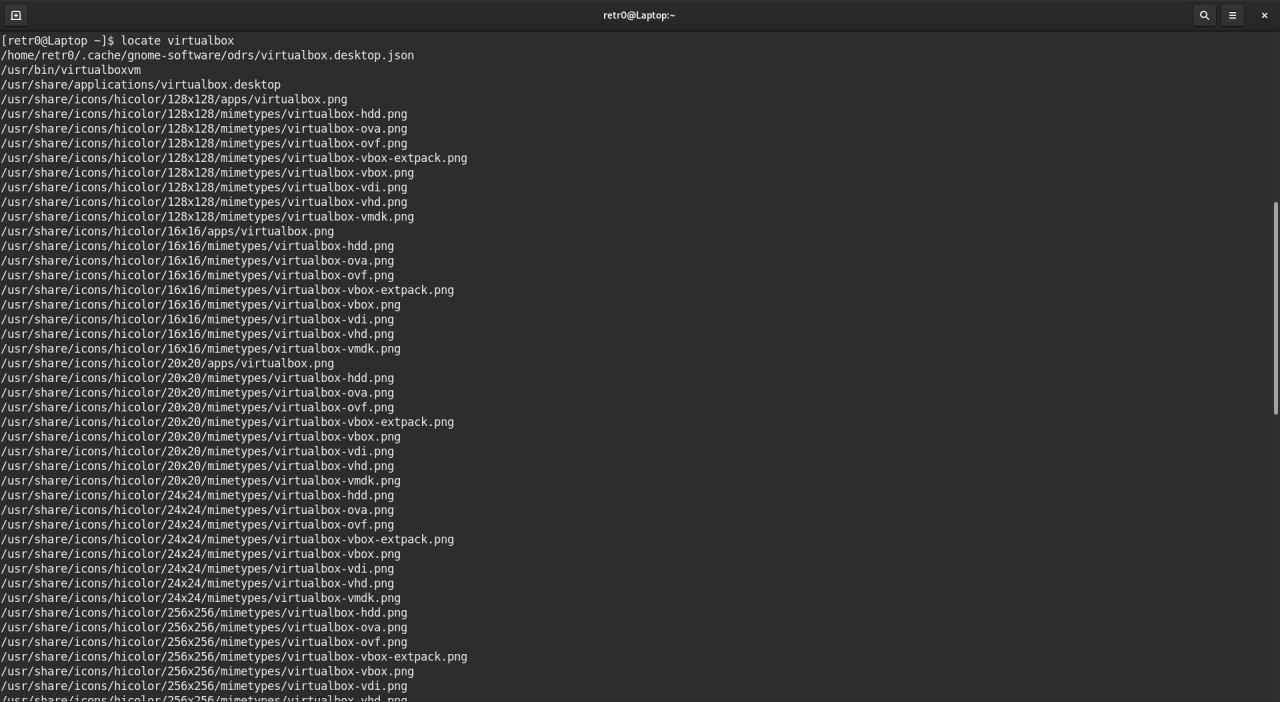Select 16x16 virtualbox-vmdk.png line
Image resolution: width=1280 pixels, height=702 pixels.
[201, 349]
